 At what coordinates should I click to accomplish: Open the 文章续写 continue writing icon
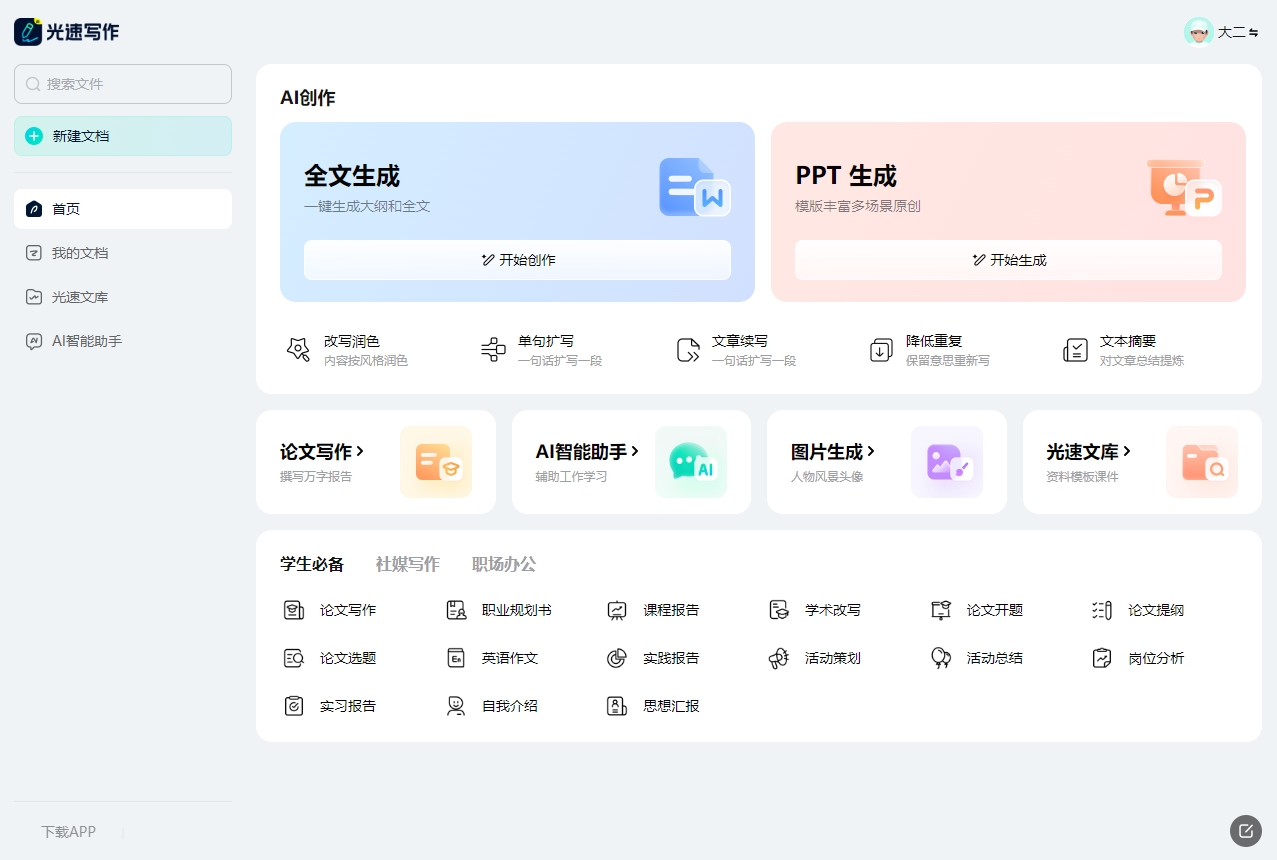(x=688, y=350)
